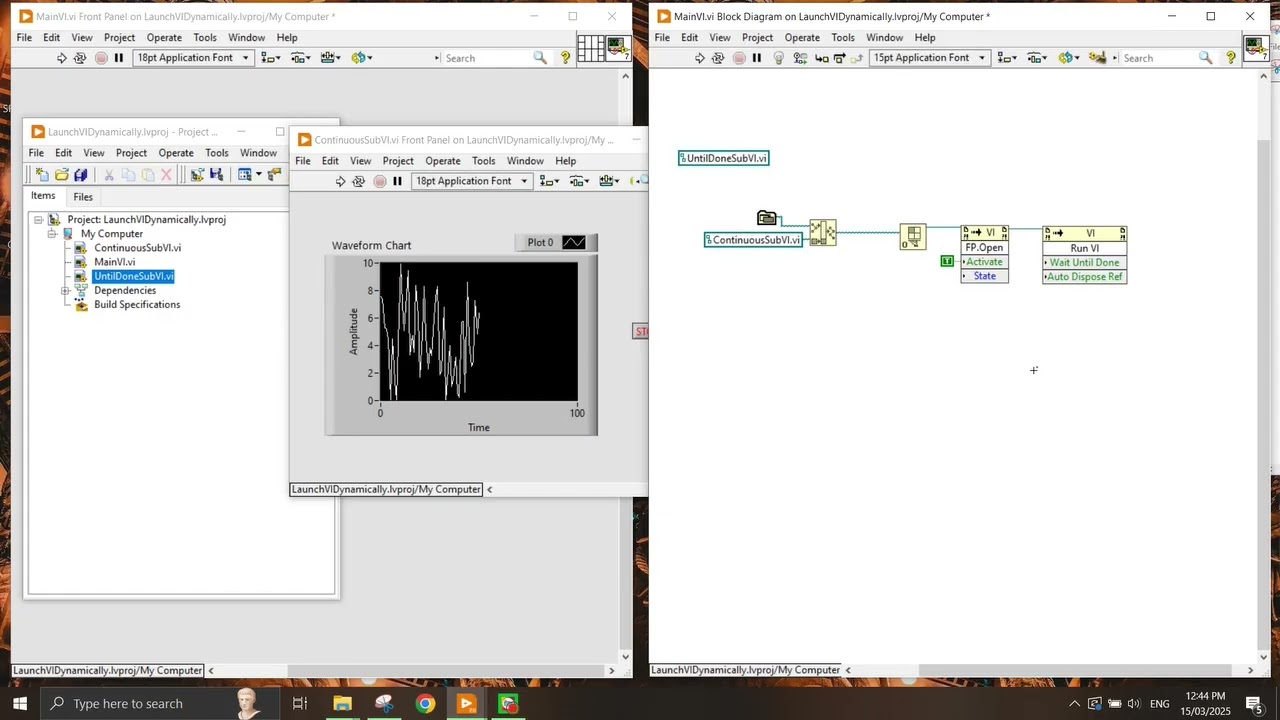The height and width of the screenshot is (720, 1280).
Task: Toggle Retain Wire Values in Block Diagram
Action: [800, 58]
